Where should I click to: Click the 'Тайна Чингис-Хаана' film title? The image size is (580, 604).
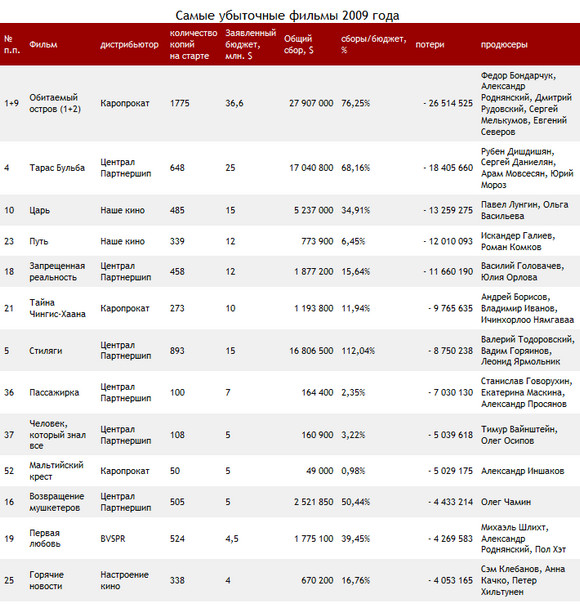pos(57,309)
